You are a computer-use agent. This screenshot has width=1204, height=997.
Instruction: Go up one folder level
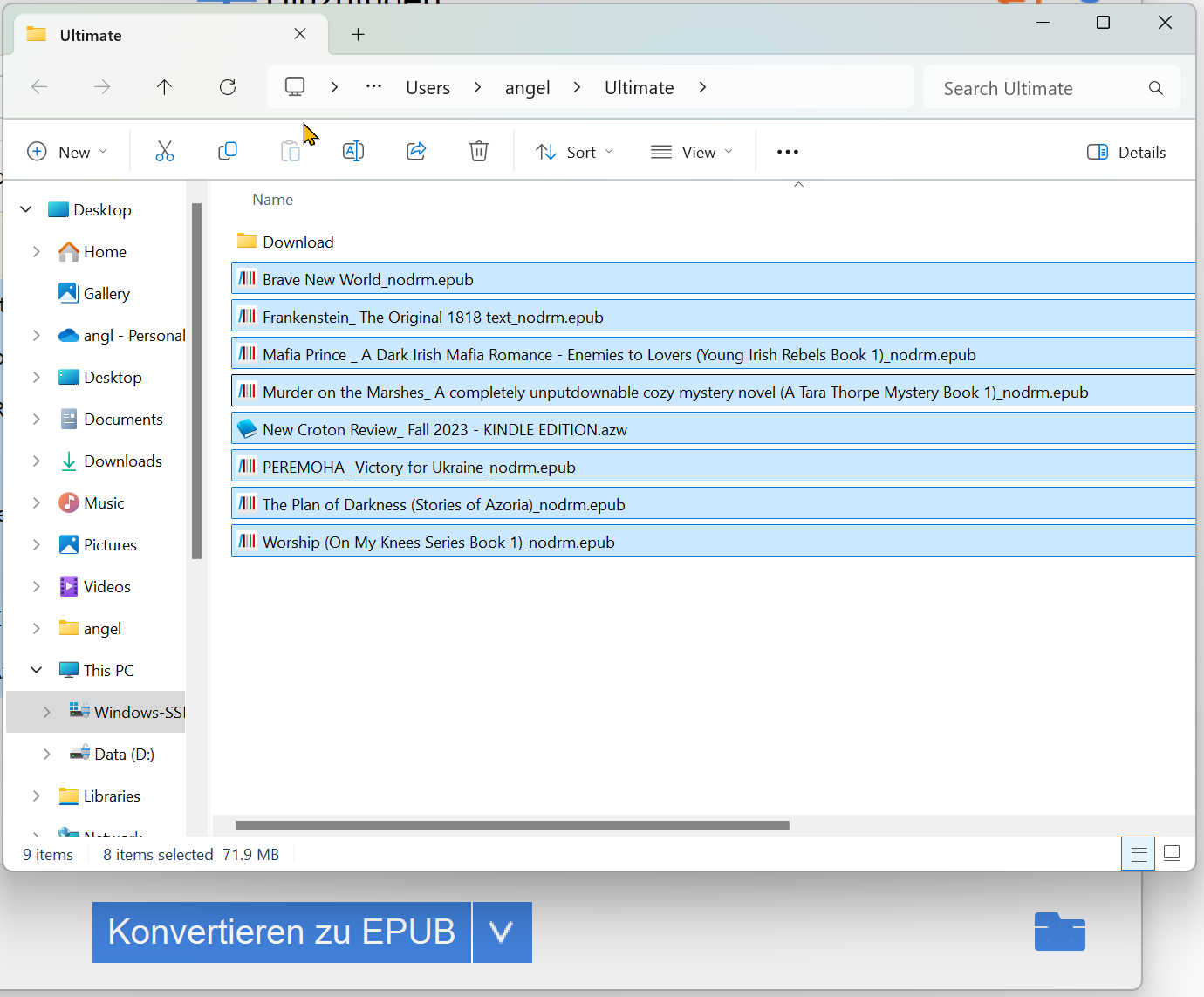pos(164,87)
